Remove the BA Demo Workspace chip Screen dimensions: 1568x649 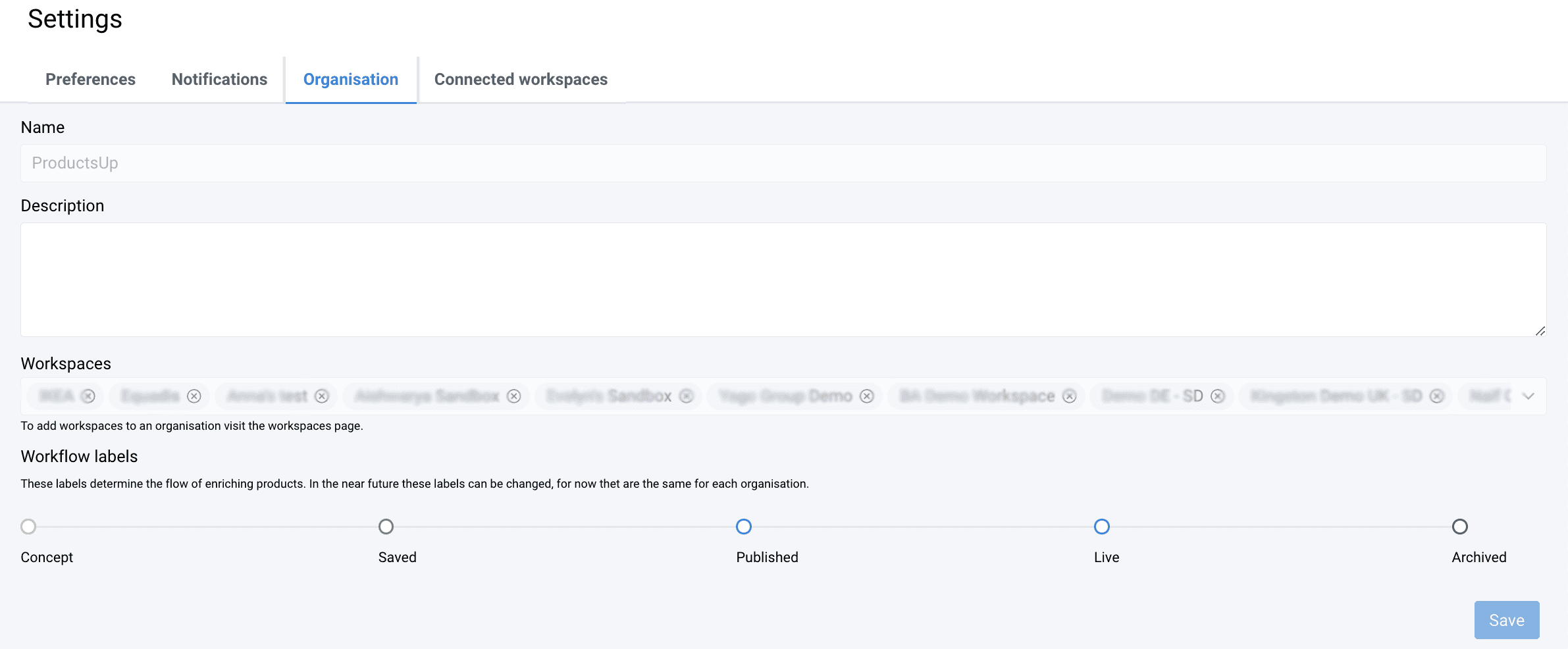tap(1070, 396)
